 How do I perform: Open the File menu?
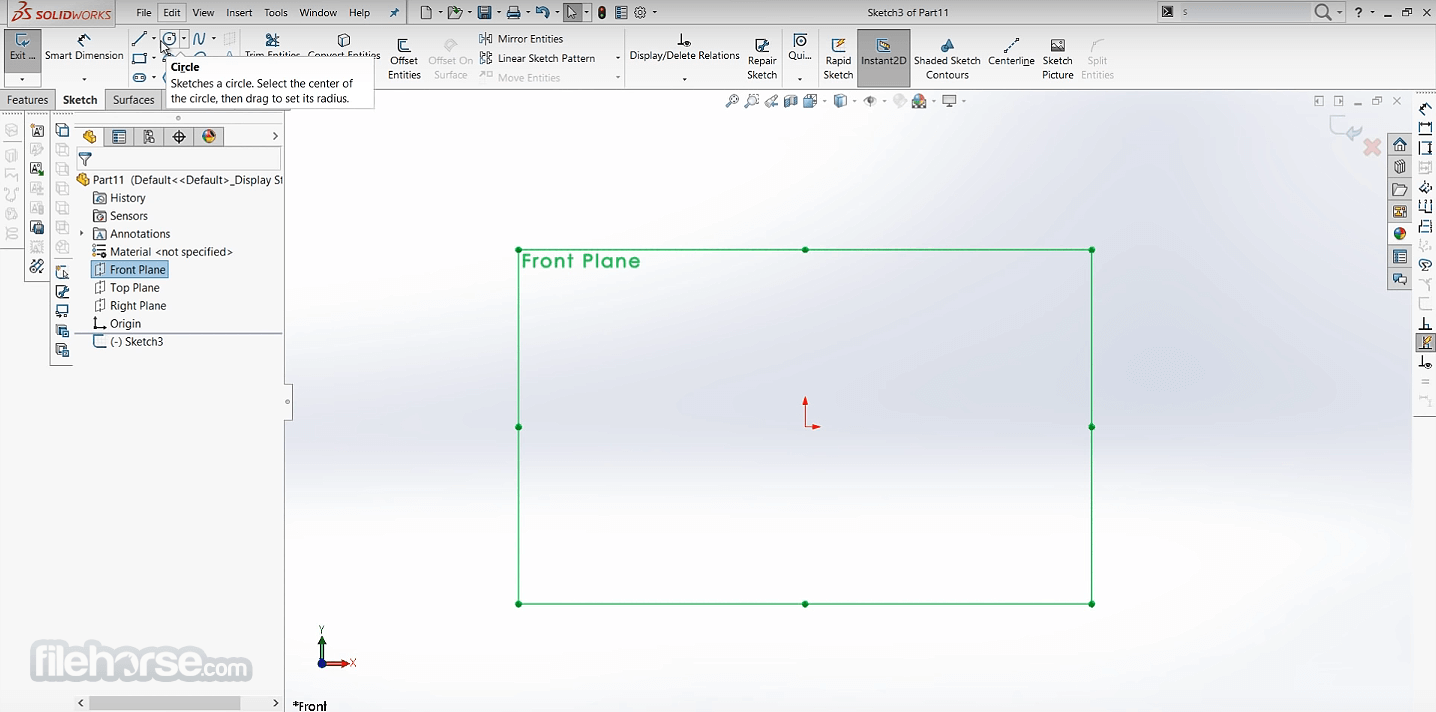pos(144,13)
